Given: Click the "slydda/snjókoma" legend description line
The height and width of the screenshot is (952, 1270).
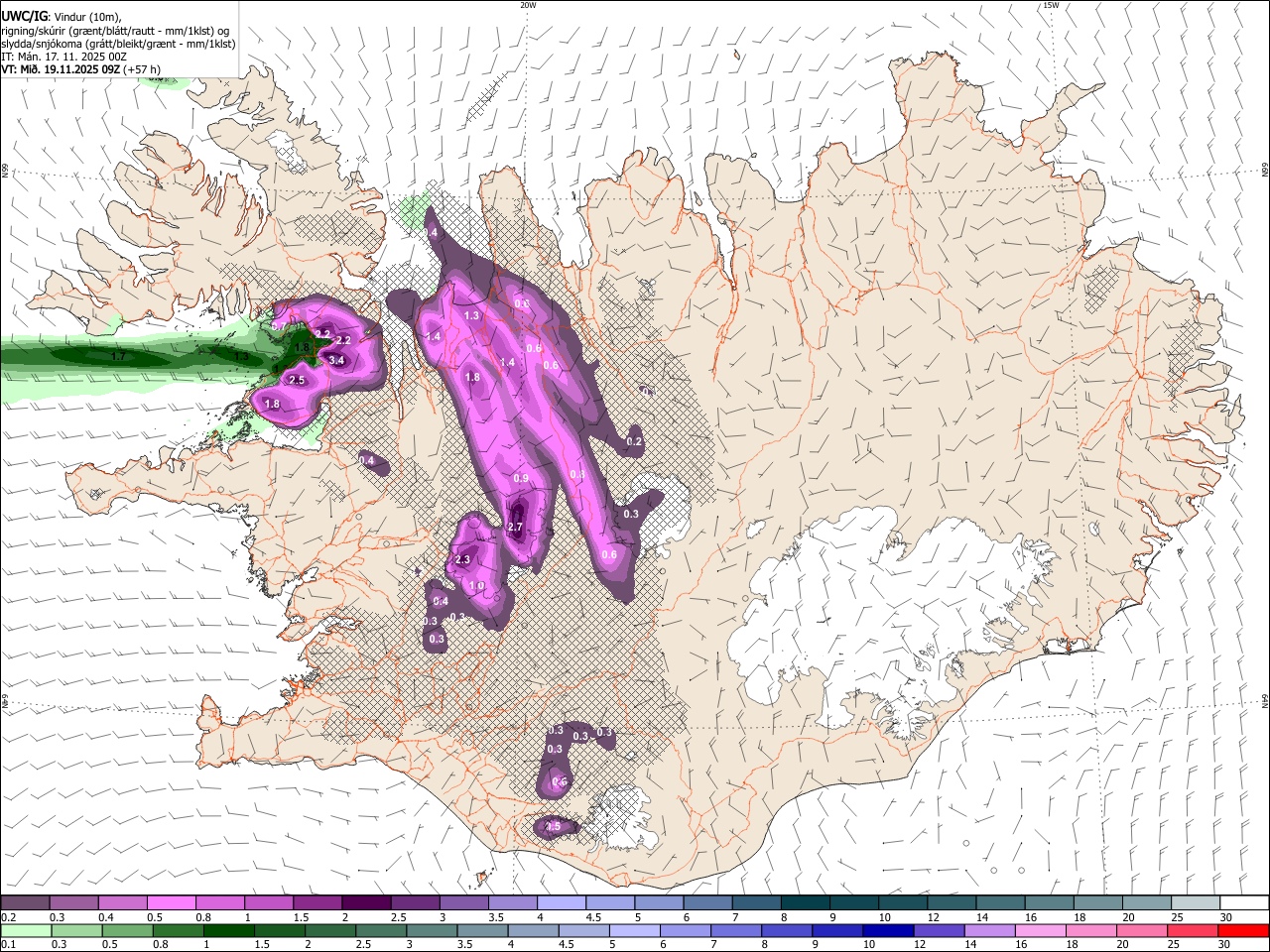Looking at the screenshot, I should click(118, 44).
